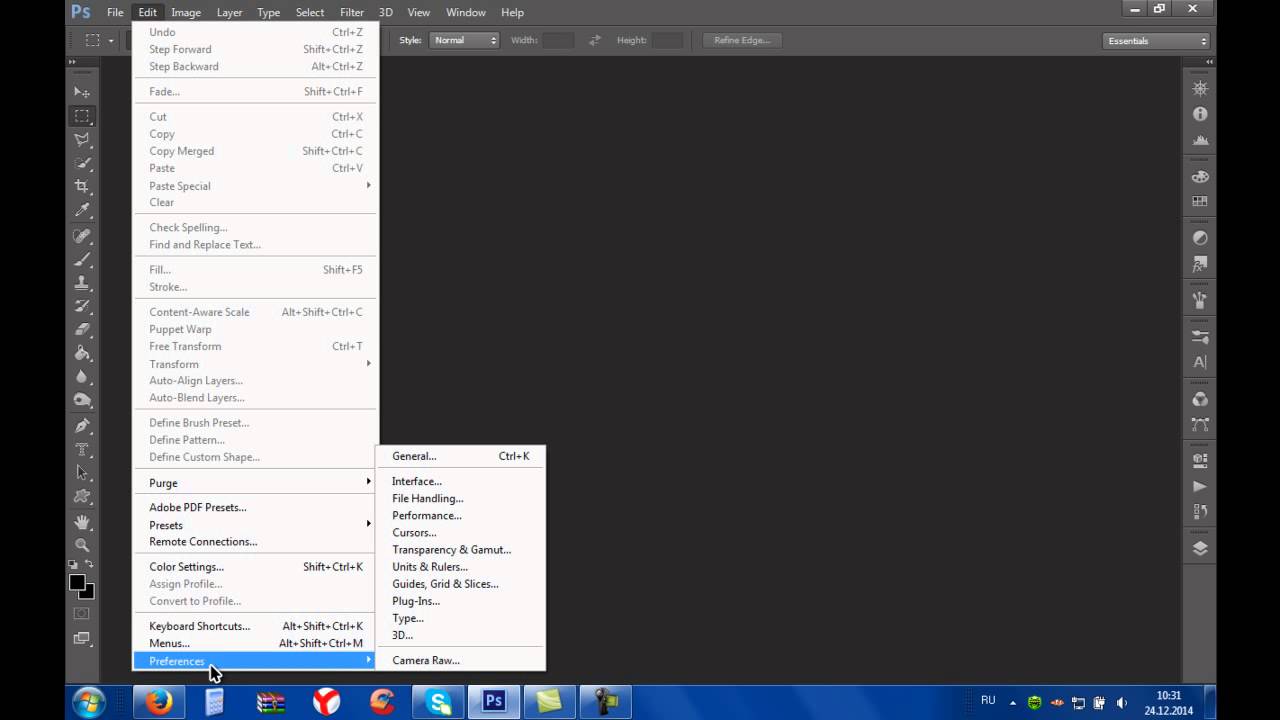Select the Blur tool

pos(83,377)
